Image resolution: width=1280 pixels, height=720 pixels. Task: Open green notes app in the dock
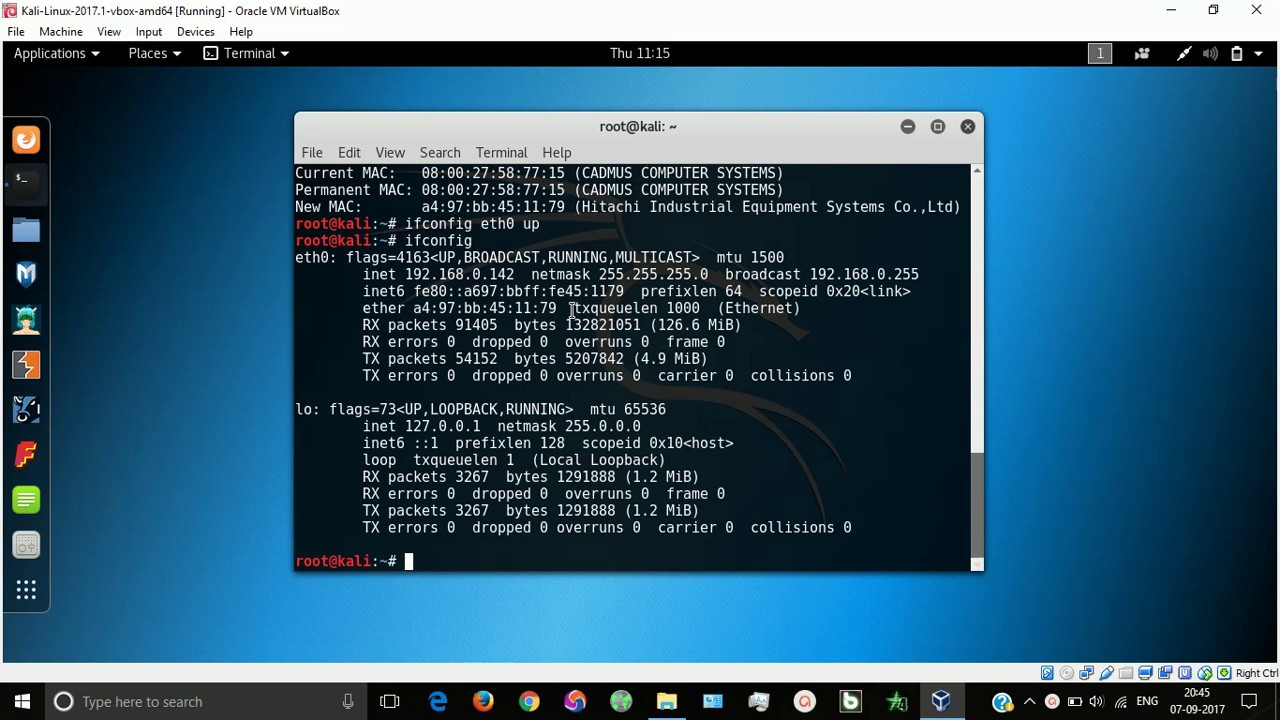26,499
